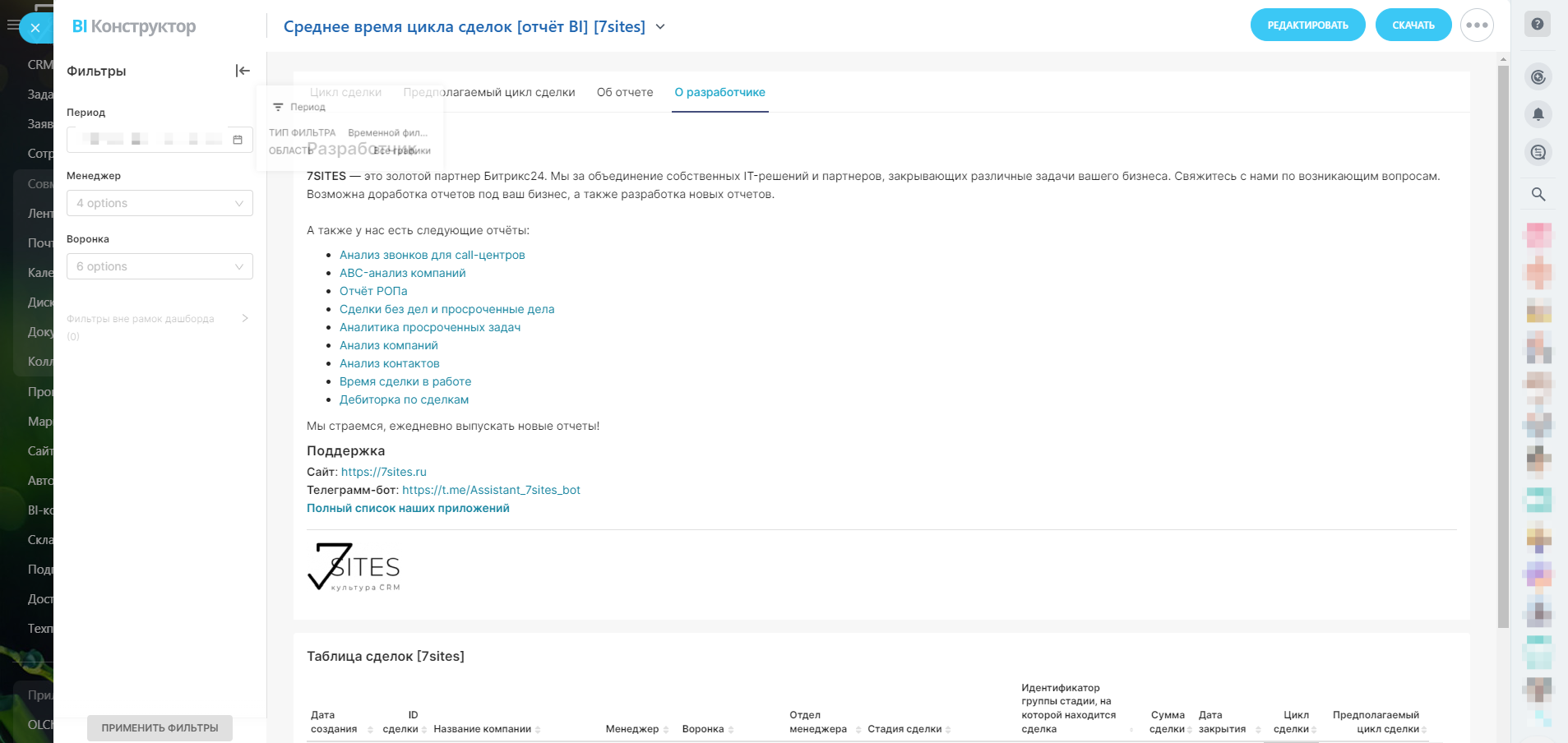Viewport: 1568px width, 743px height.
Task: Open the Отчёт РОПа link
Action: pyautogui.click(x=373, y=291)
